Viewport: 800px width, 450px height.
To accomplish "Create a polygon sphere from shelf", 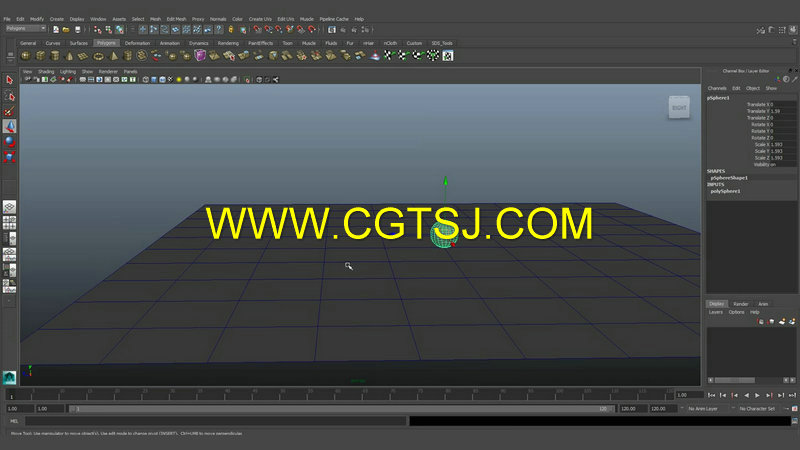I will (x=26, y=56).
